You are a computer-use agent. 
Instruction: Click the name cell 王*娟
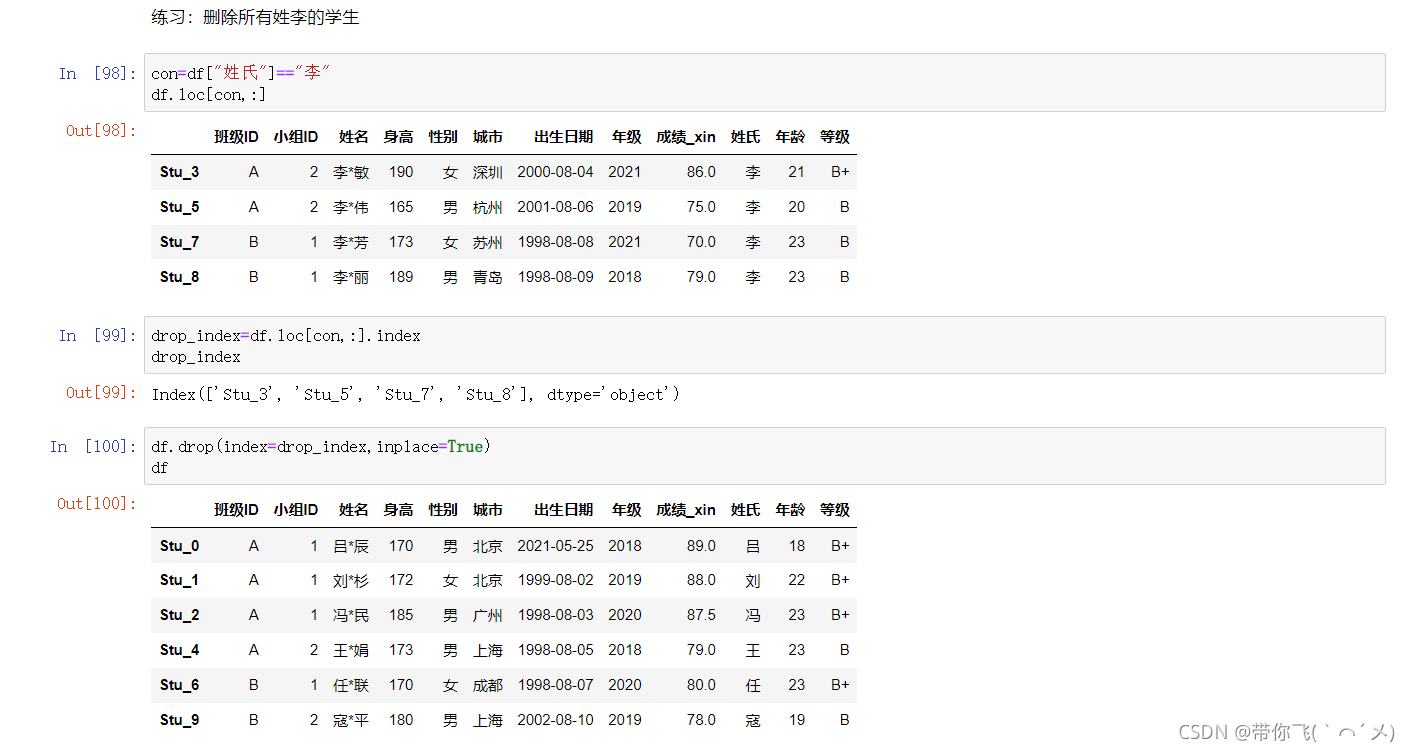coord(351,650)
